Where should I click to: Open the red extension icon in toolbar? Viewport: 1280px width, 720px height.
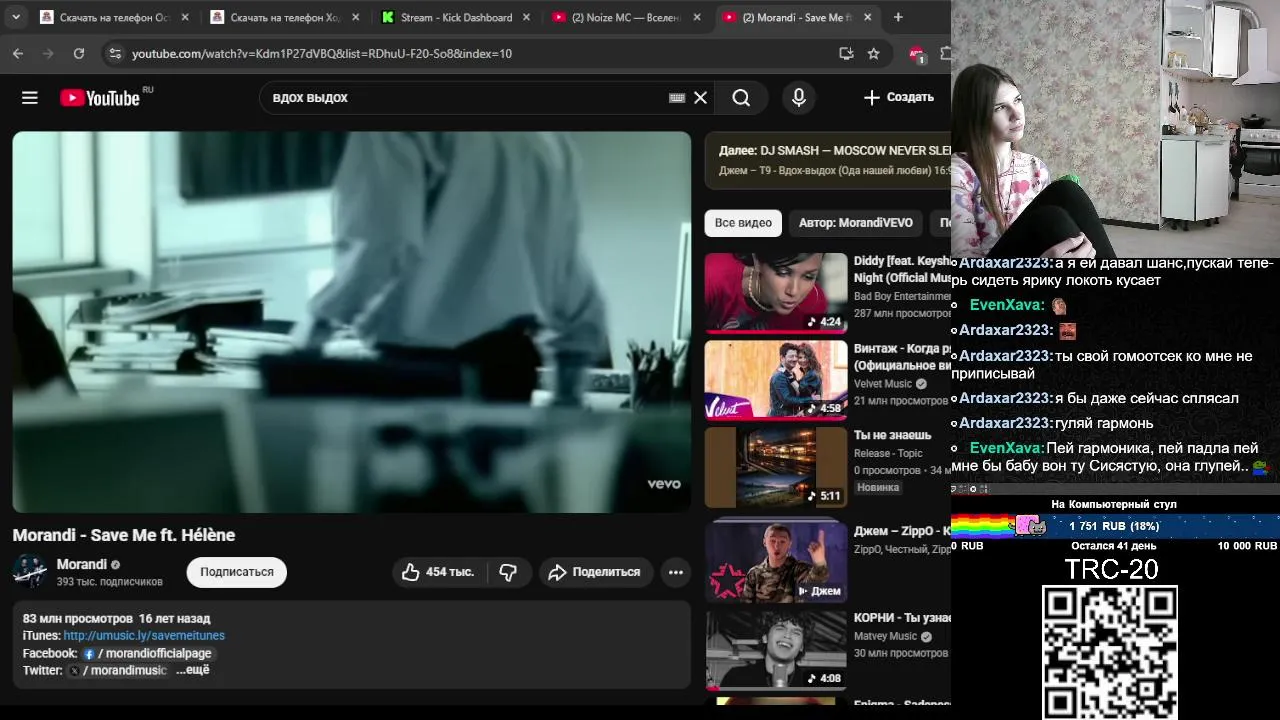[x=916, y=54]
